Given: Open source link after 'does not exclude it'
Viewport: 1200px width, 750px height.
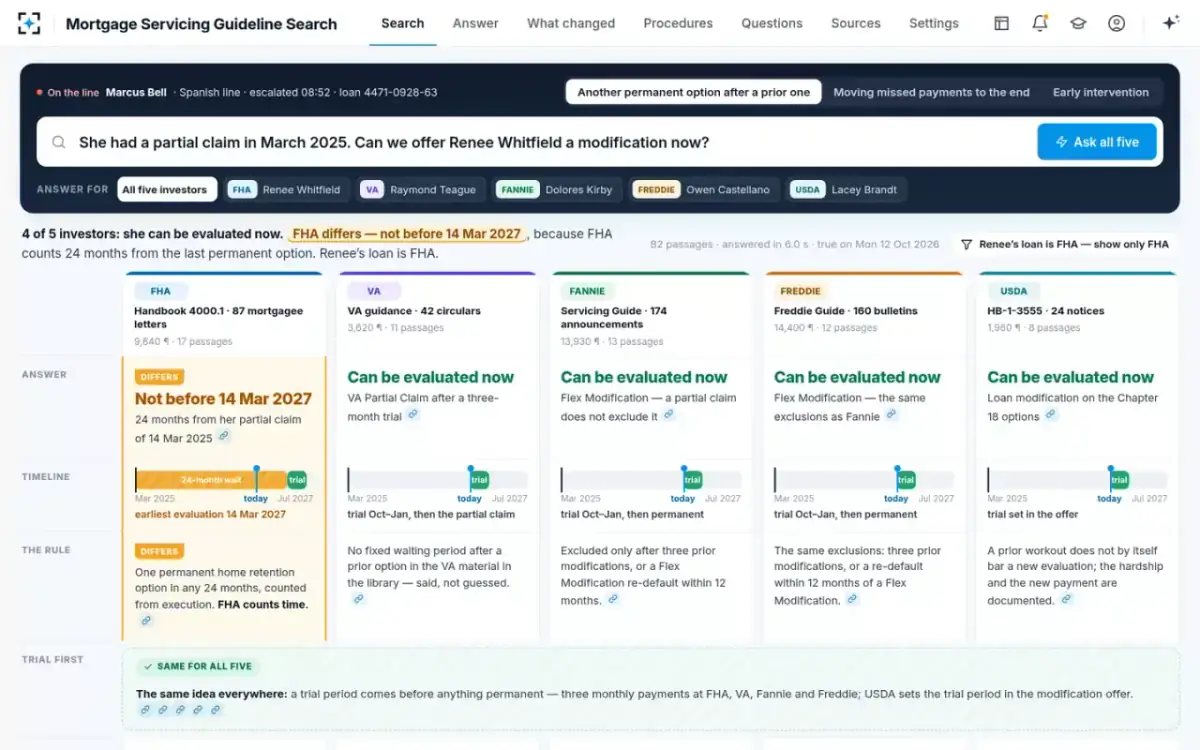Looking at the screenshot, I should pos(669,415).
